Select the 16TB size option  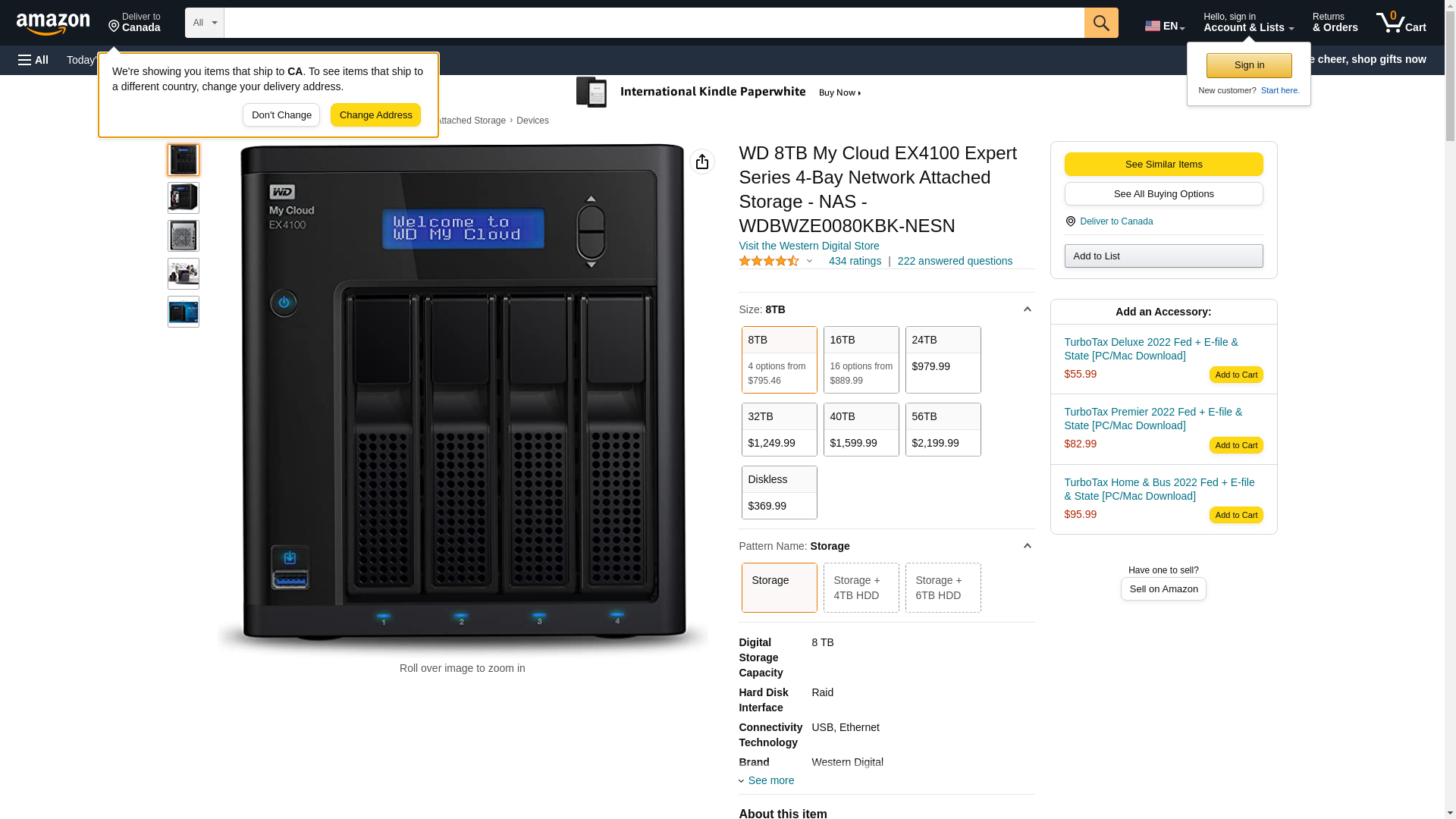[x=861, y=359]
